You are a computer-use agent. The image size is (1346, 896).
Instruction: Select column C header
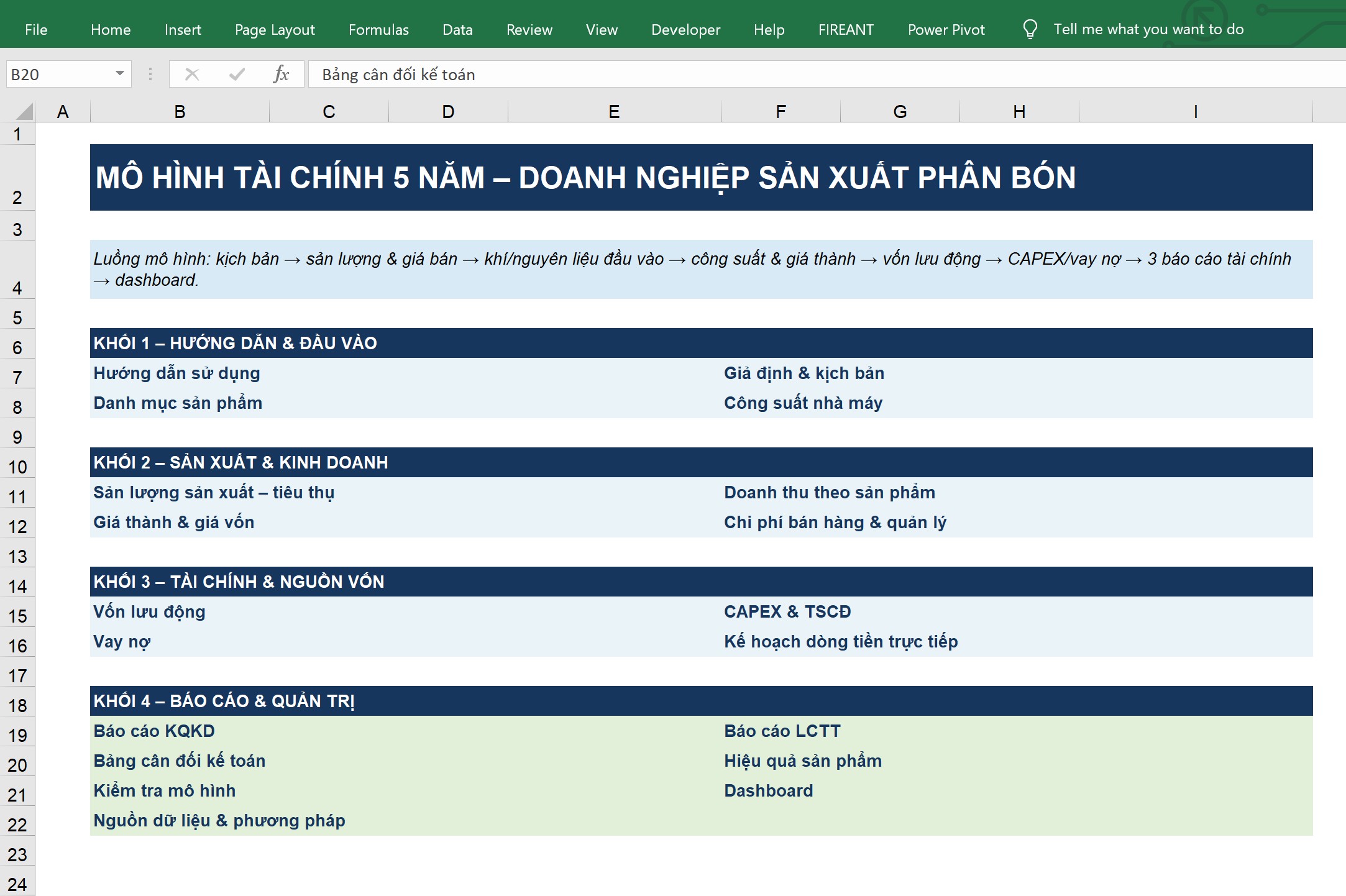coord(329,112)
